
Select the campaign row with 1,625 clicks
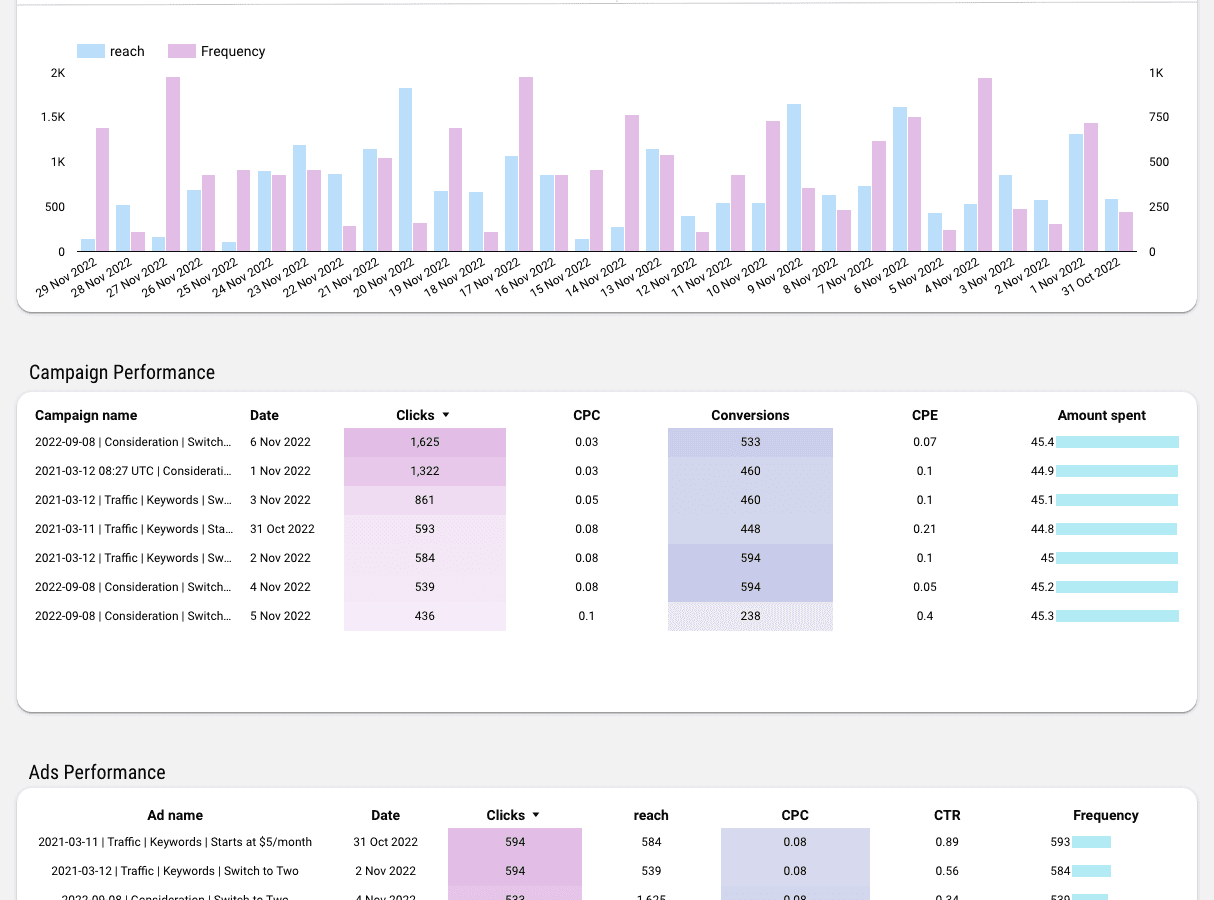coord(424,441)
